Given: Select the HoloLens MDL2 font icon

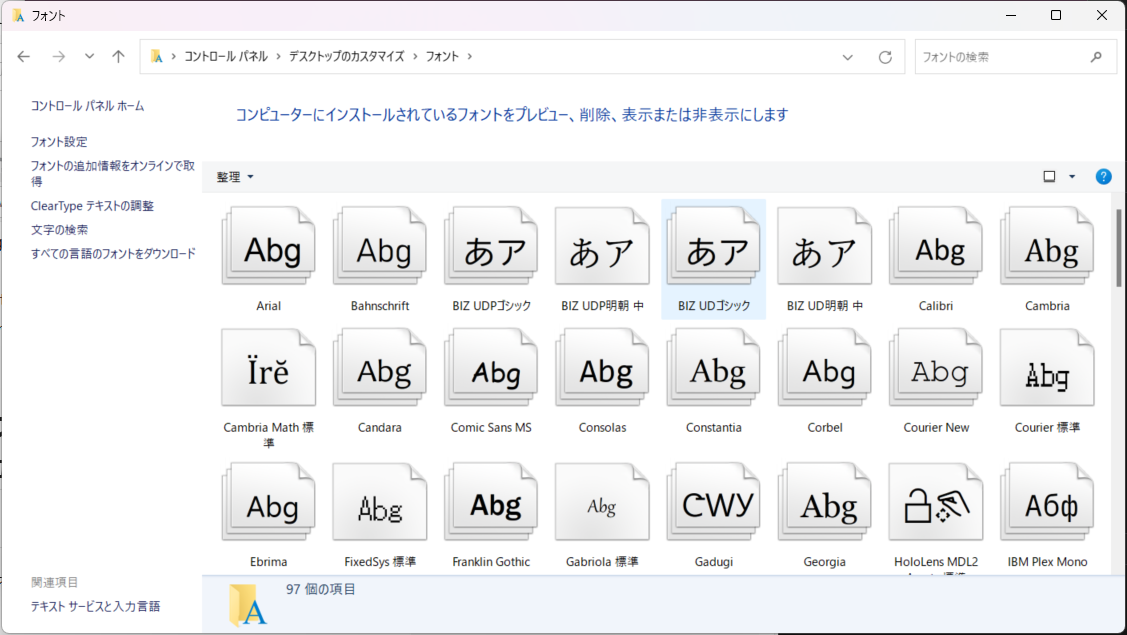Looking at the screenshot, I should point(936,503).
